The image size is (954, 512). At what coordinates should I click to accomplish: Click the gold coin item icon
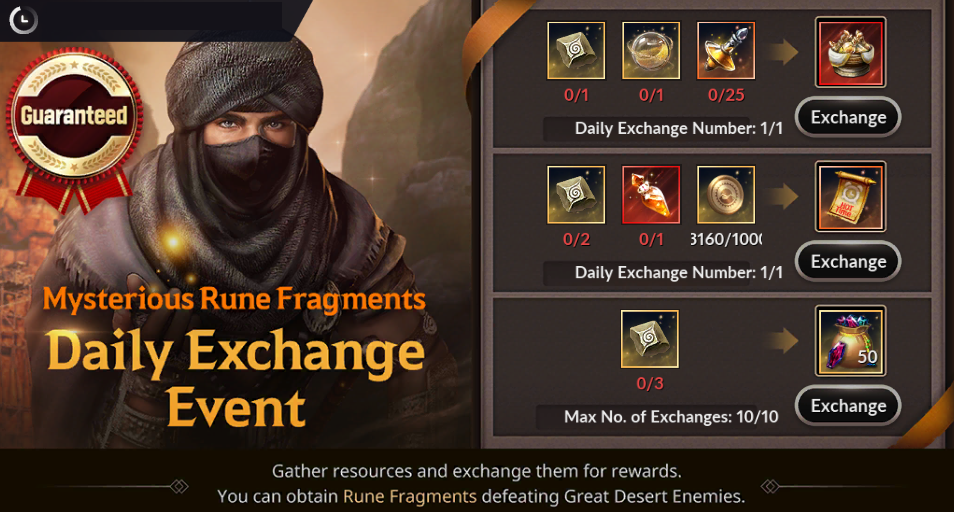725,195
